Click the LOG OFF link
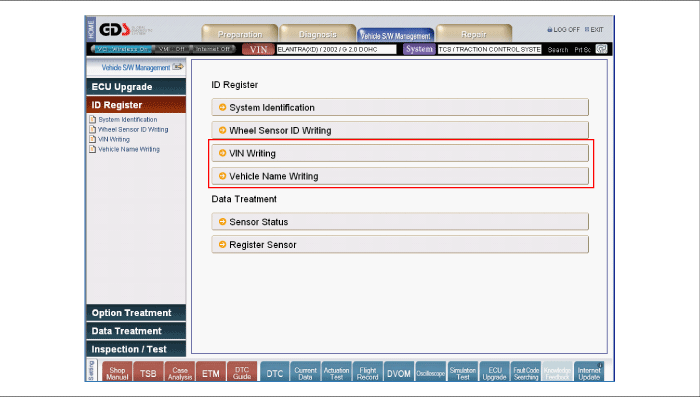This screenshot has height=397, width=700. coord(563,29)
